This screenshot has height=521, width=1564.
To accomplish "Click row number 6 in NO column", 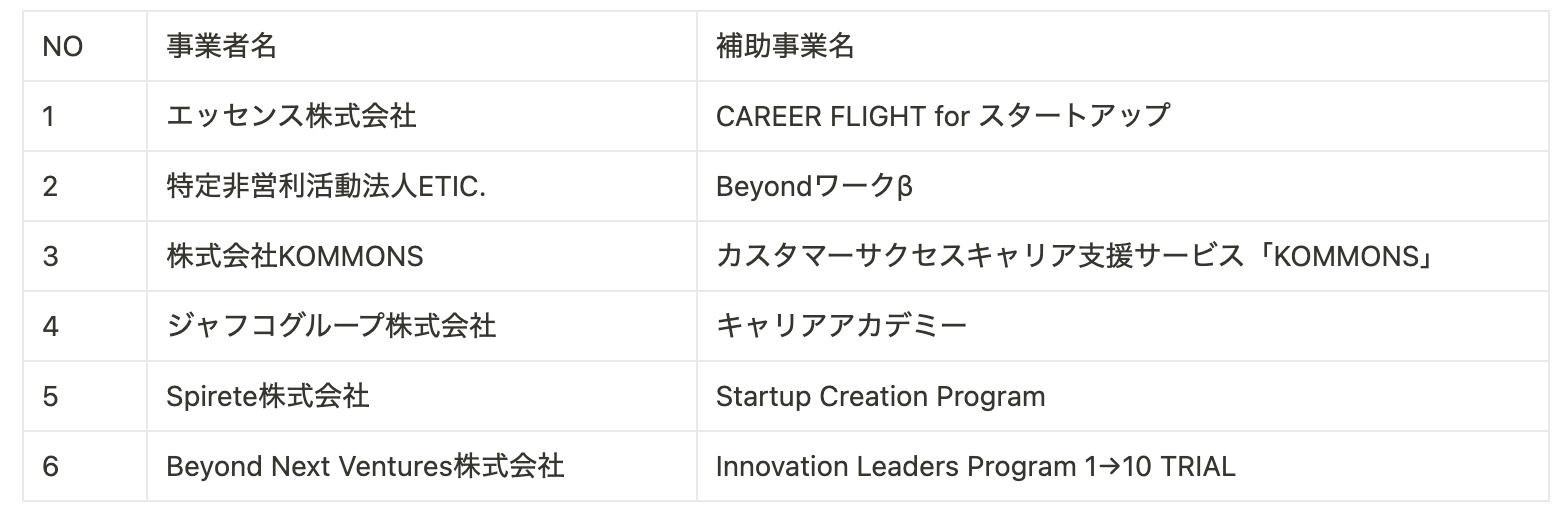I will point(50,466).
